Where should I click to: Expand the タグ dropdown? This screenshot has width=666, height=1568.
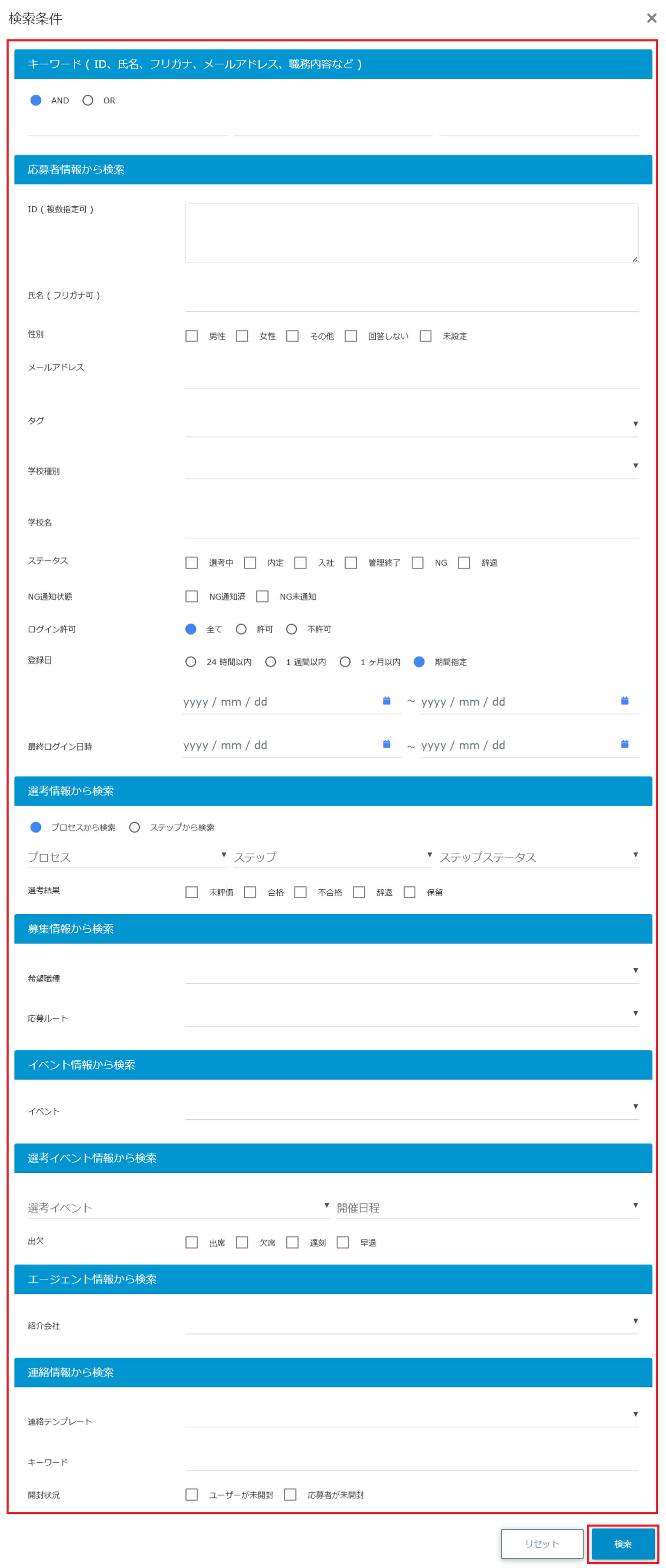(411, 424)
